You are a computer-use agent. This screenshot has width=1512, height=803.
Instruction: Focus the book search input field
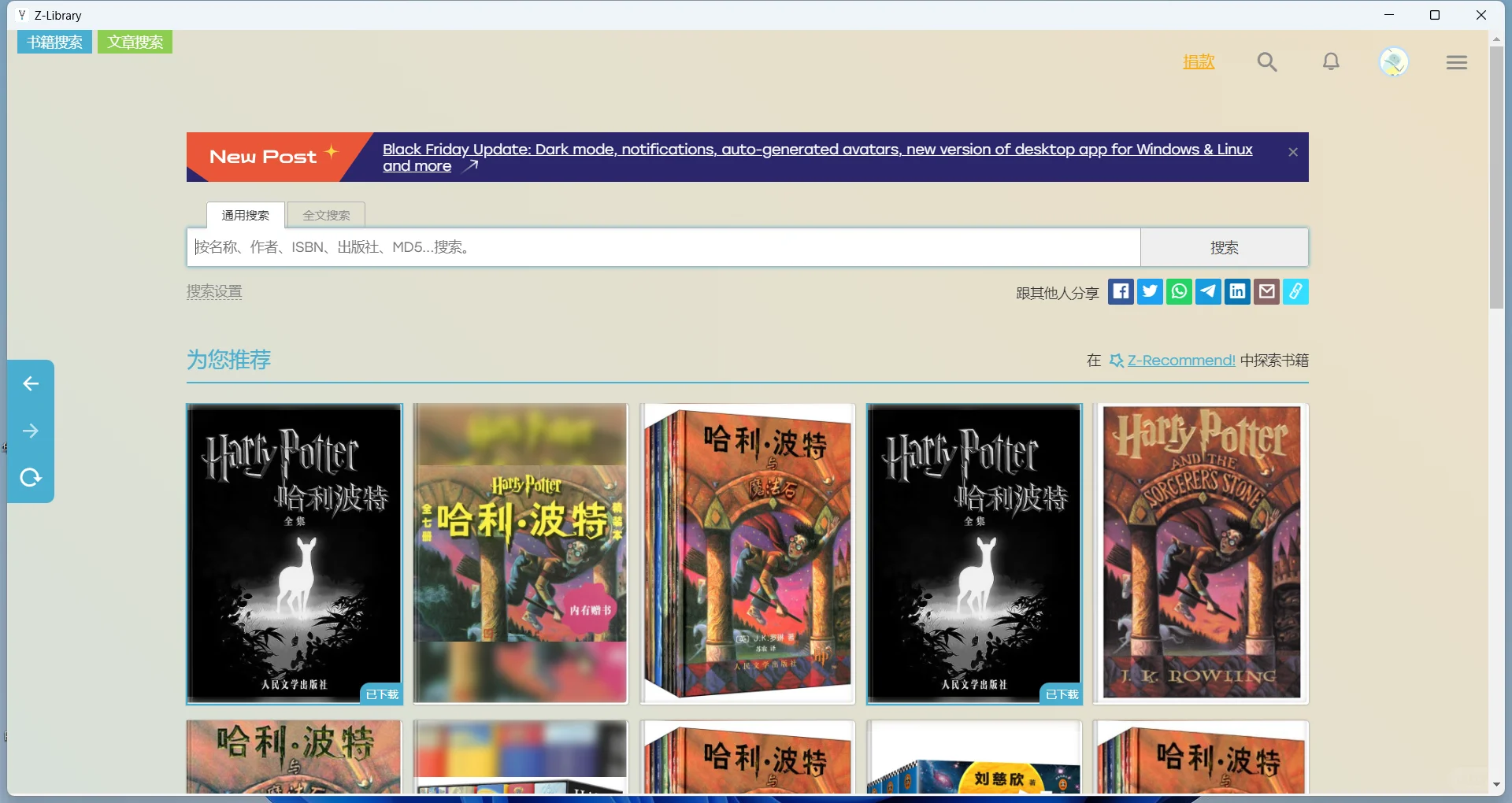[x=664, y=247]
